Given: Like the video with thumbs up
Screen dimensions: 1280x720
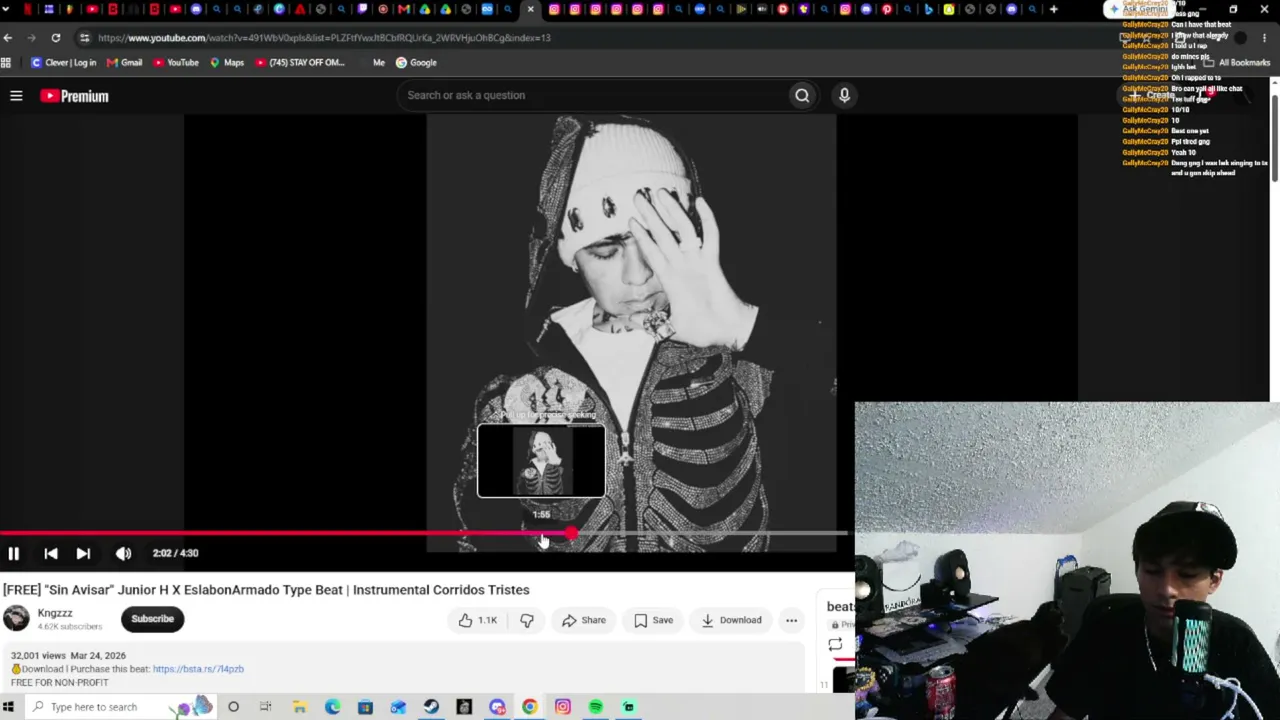Looking at the screenshot, I should pyautogui.click(x=478, y=620).
